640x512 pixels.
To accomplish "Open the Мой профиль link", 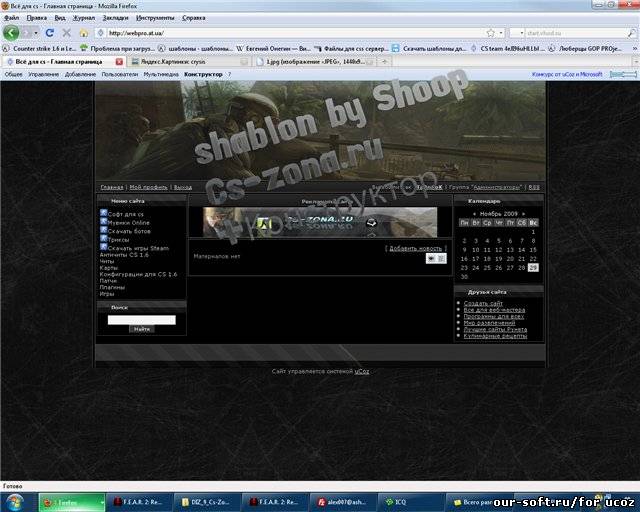I will [149, 187].
